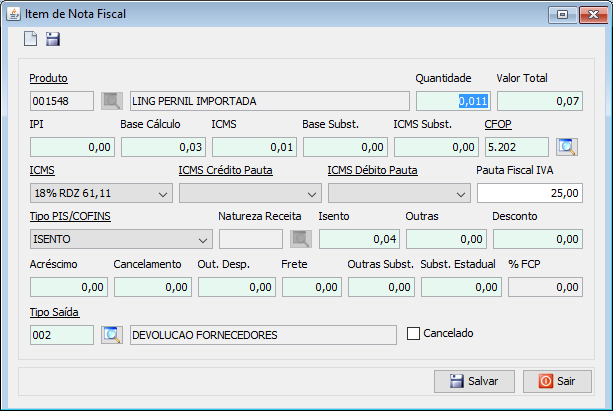The image size is (613, 411).
Task: Click Natureza Receita search icon
Action: point(300,239)
